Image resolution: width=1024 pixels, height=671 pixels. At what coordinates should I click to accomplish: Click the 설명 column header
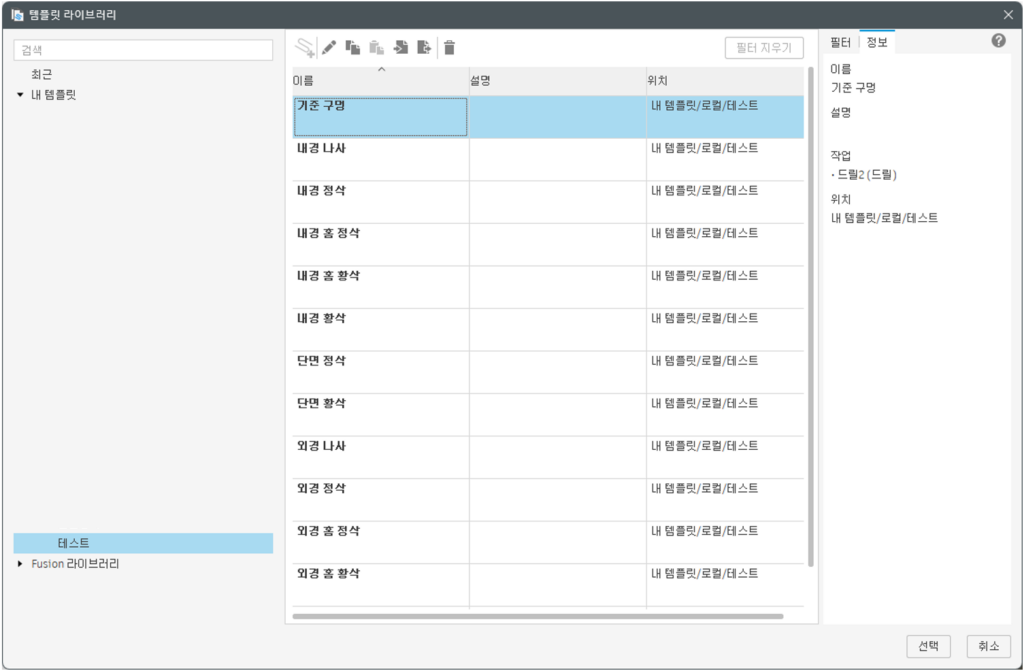558,81
